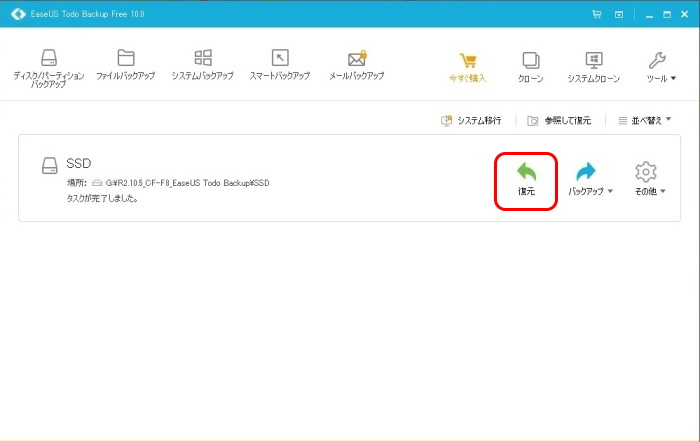Open Mail Backup (メールバックアップ)
Screen dimensions: 700x442
pyautogui.click(x=357, y=65)
